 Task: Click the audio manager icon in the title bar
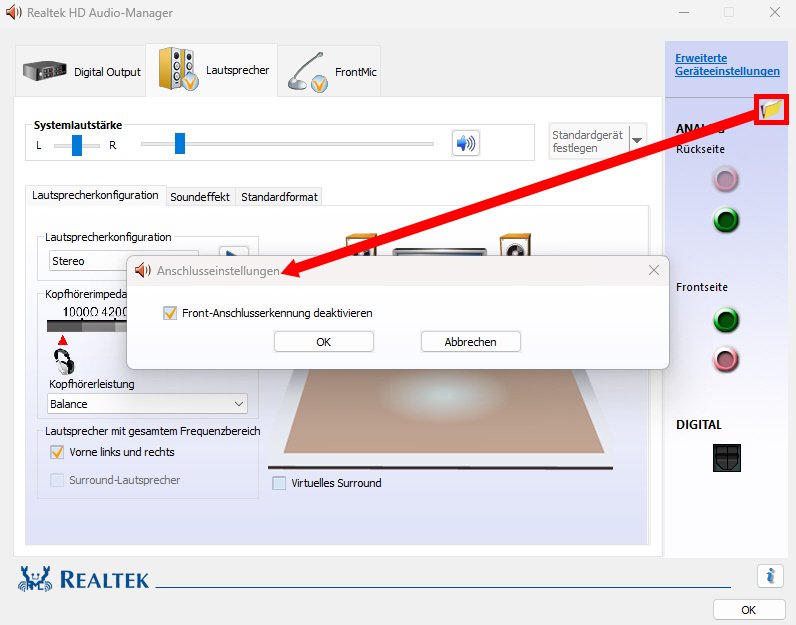coord(13,12)
